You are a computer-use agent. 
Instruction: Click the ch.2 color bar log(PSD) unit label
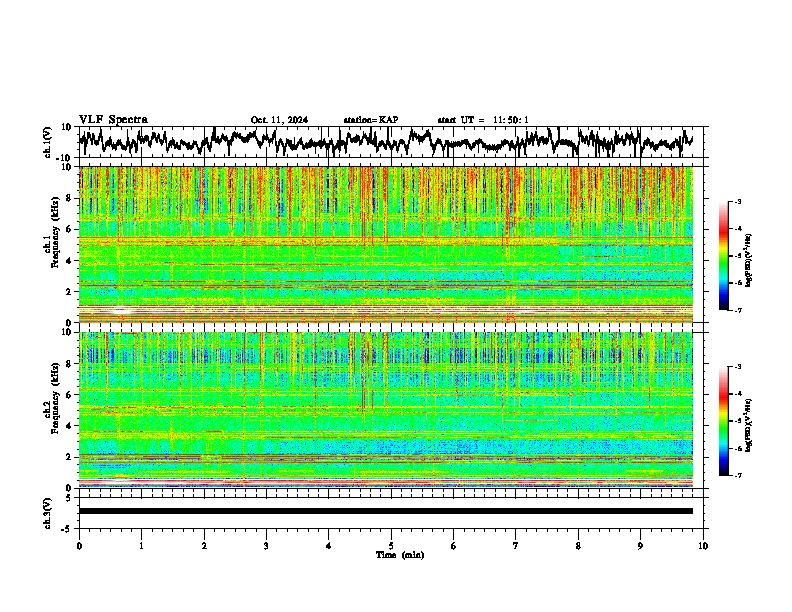pos(749,425)
